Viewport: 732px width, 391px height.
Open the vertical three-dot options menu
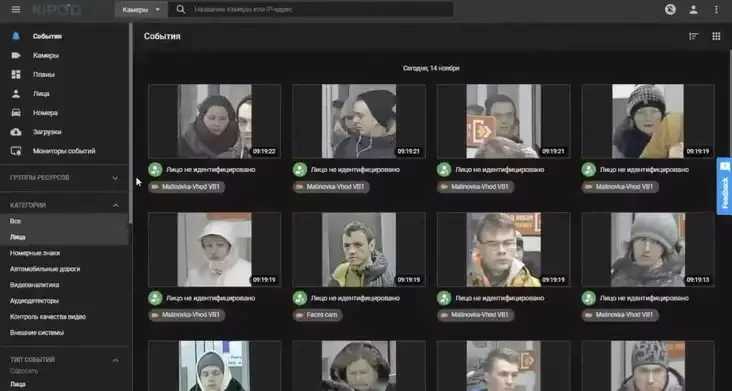point(716,9)
